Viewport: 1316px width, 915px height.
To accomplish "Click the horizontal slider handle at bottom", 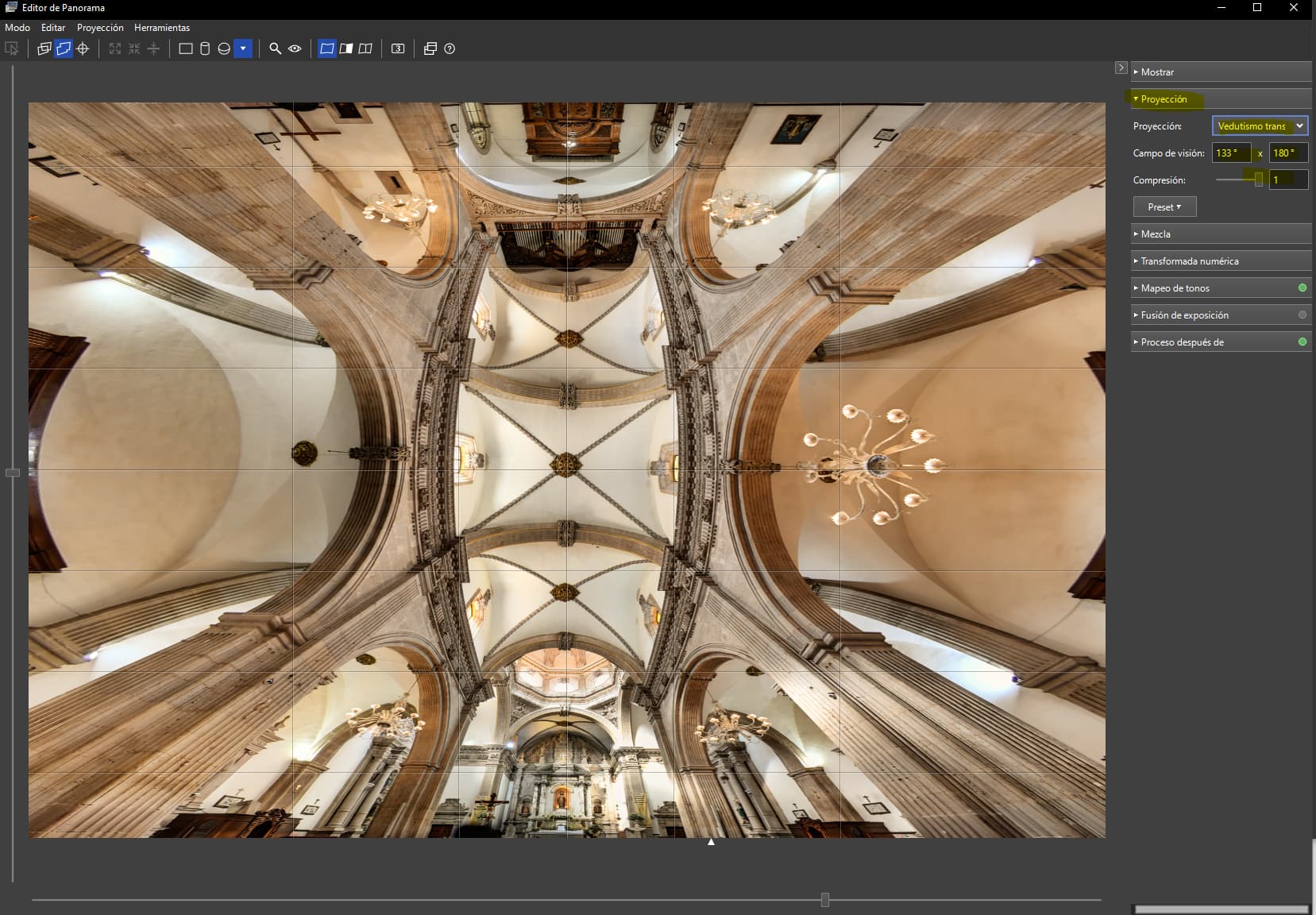I will tap(825, 899).
